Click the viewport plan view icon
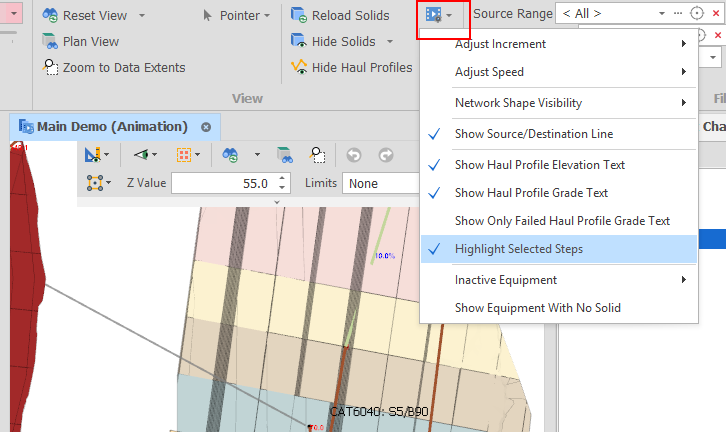 (284, 155)
